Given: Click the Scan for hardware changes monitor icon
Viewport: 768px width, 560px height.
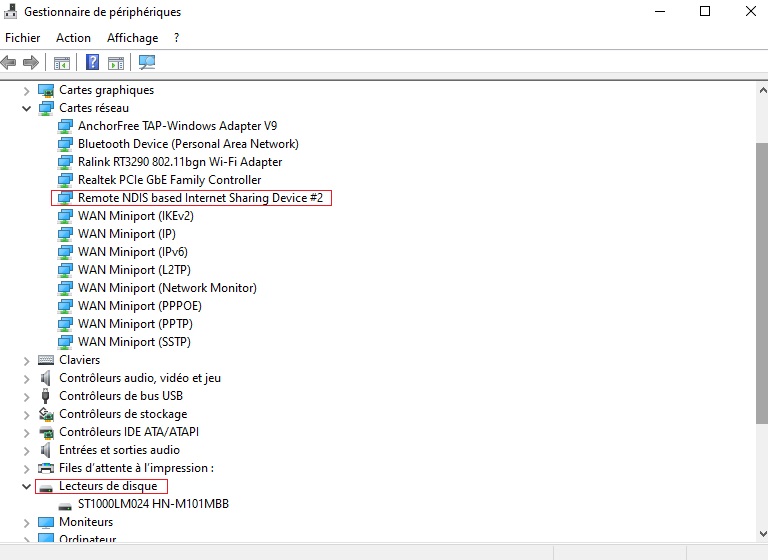Looking at the screenshot, I should (146, 62).
